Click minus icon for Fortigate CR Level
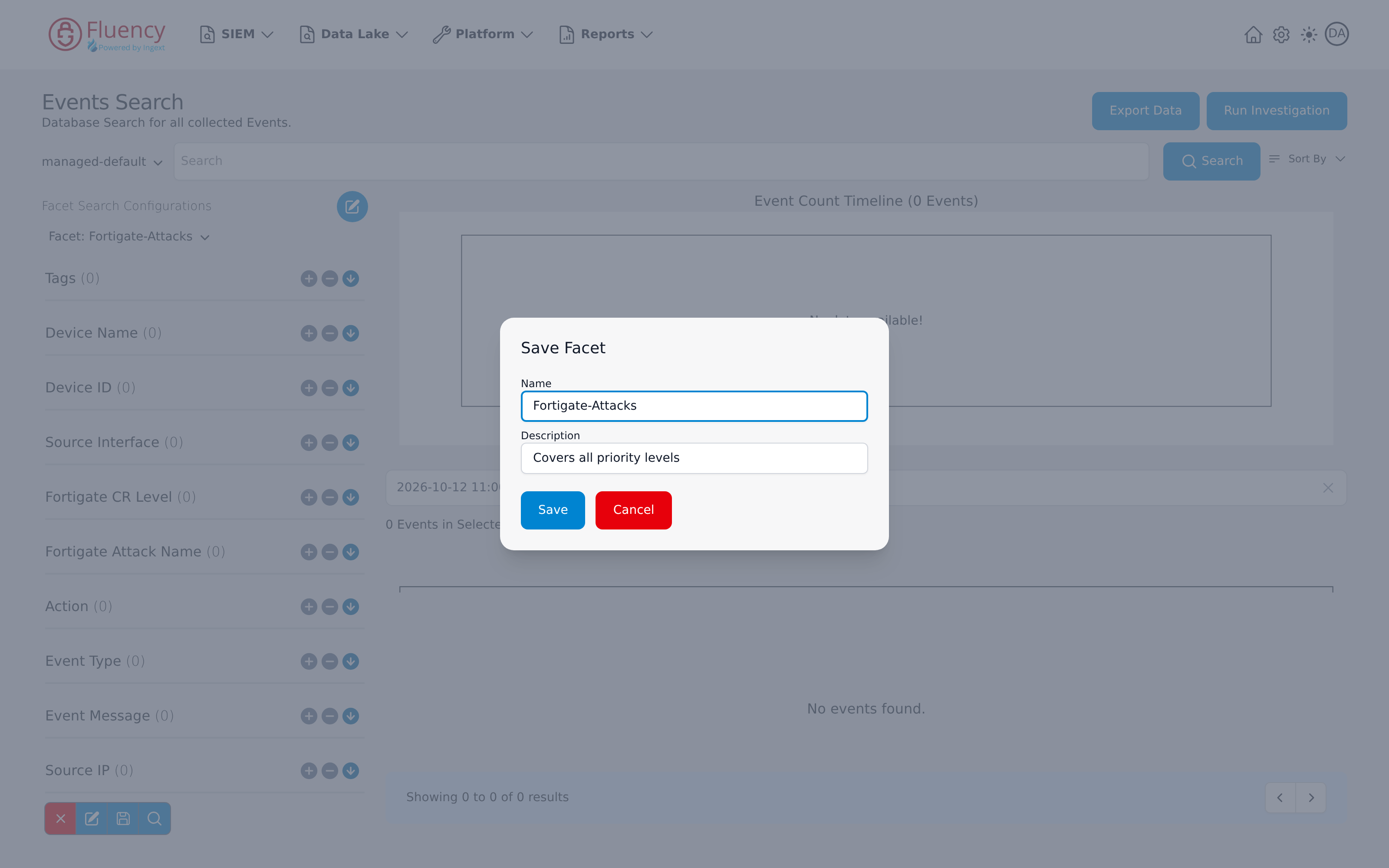The width and height of the screenshot is (1389, 868). pos(329,497)
